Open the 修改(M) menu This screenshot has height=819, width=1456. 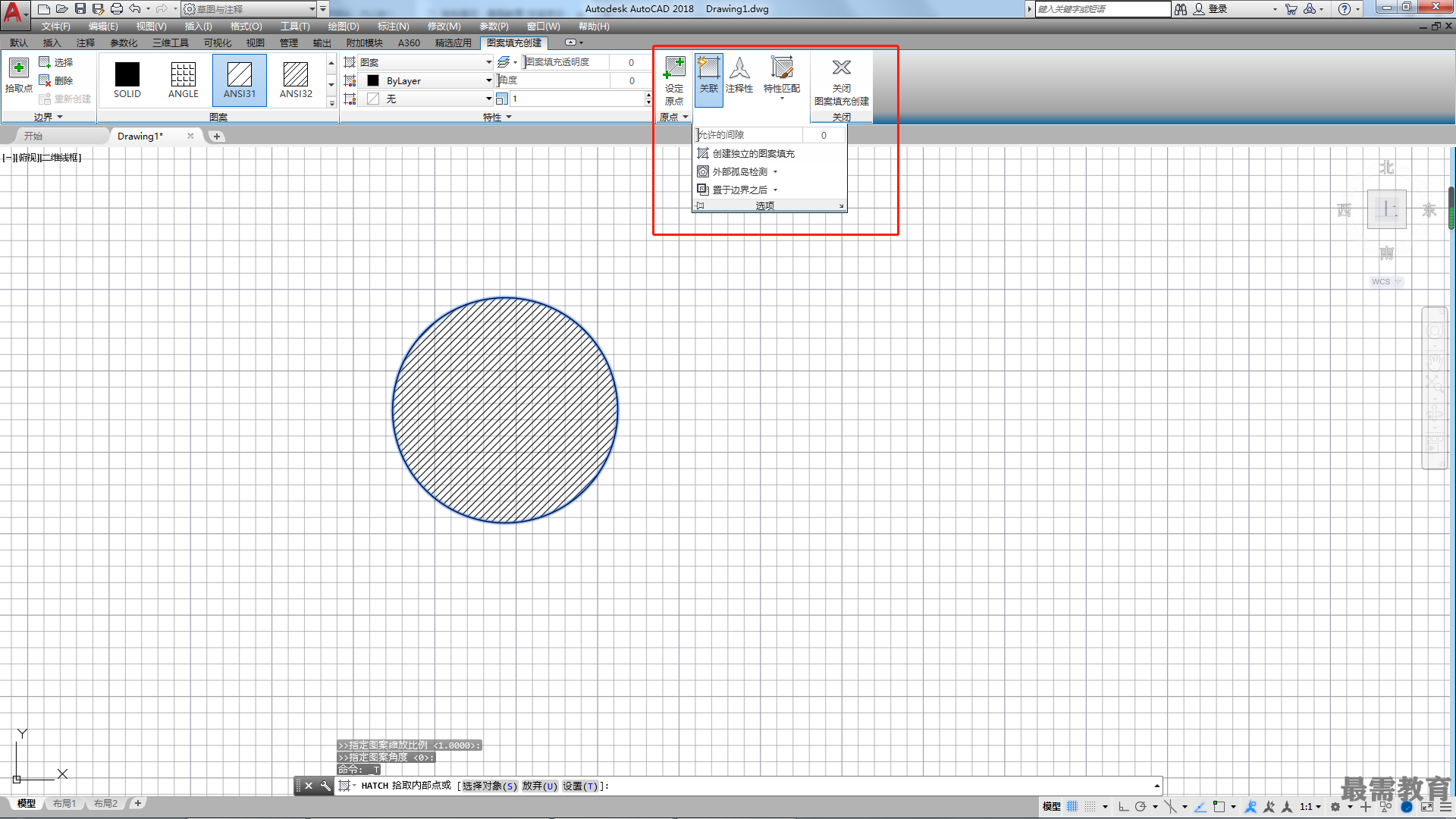pyautogui.click(x=444, y=27)
